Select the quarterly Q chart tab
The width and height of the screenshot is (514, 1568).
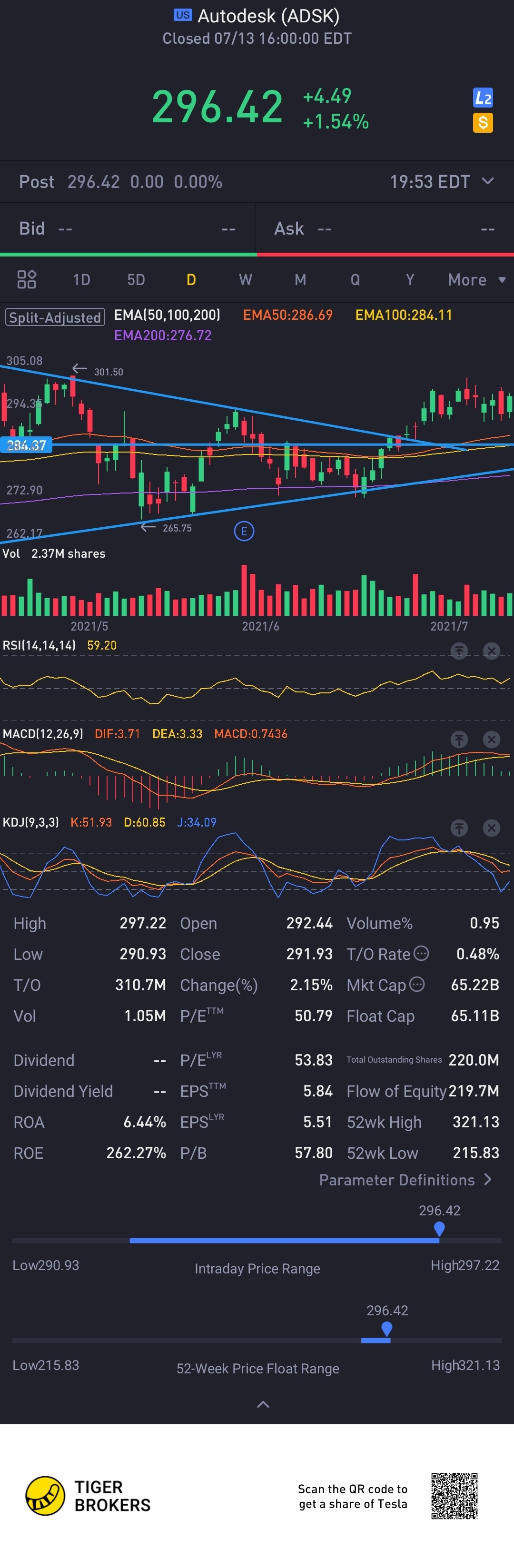355,279
